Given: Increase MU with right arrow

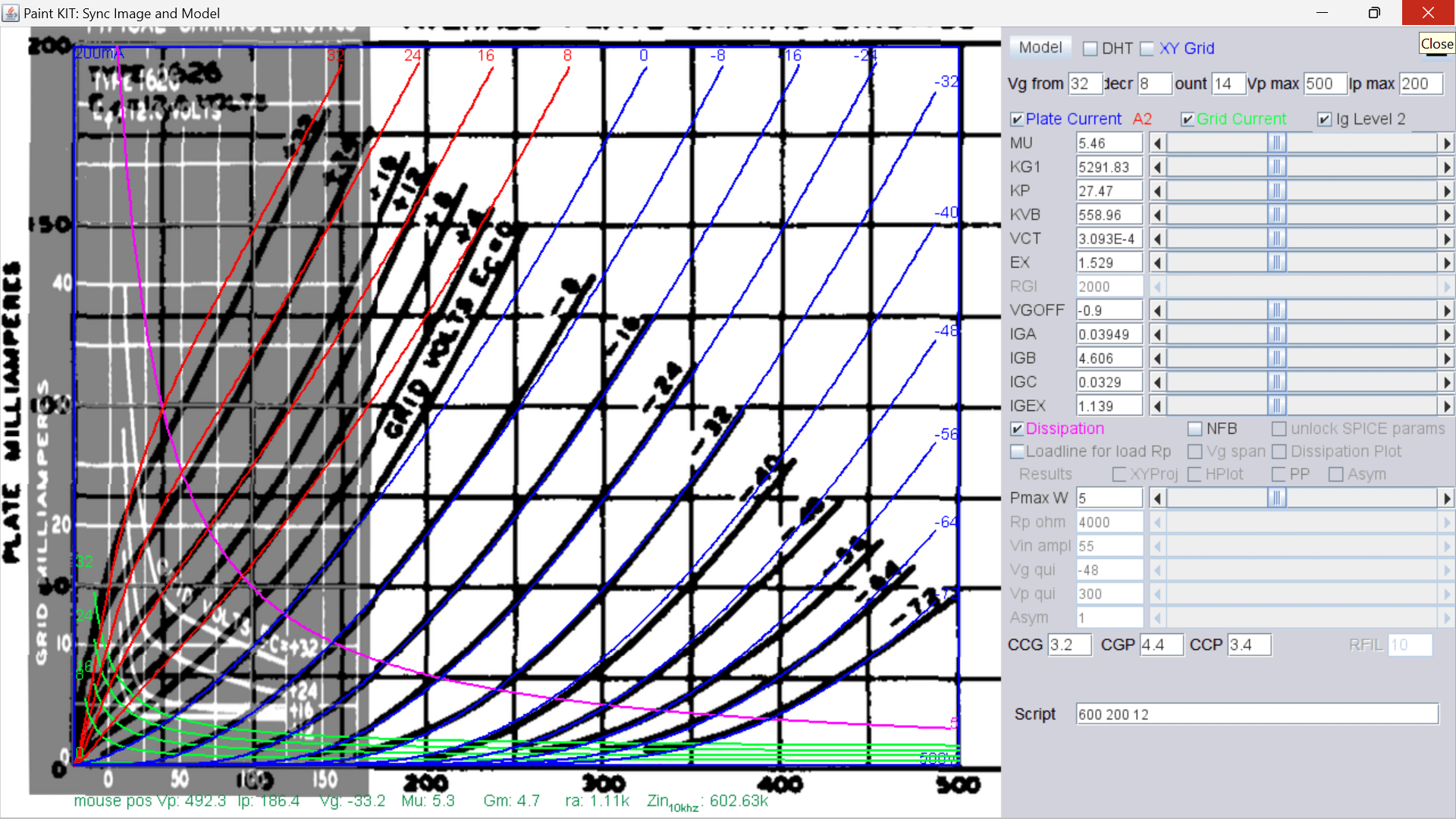Looking at the screenshot, I should (x=1446, y=143).
